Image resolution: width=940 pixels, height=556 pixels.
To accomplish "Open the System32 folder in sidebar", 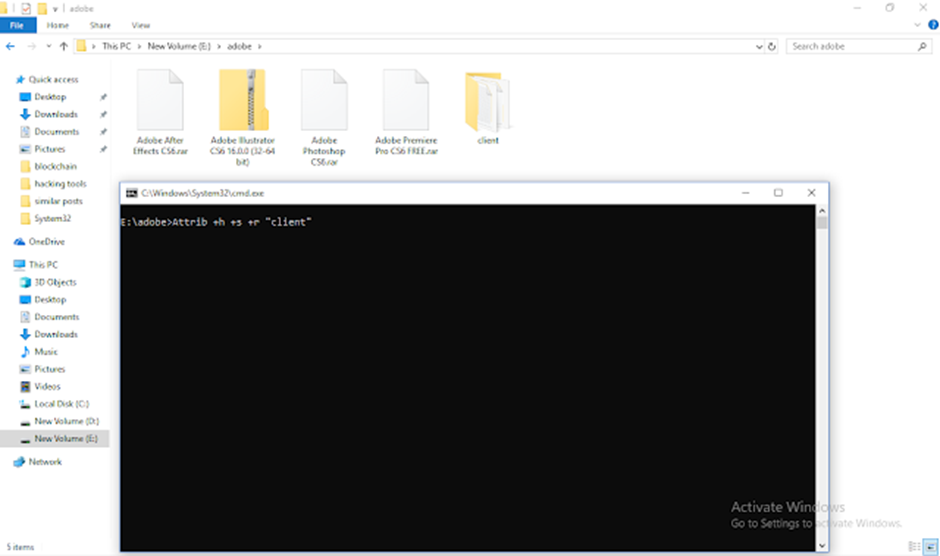I will pyautogui.click(x=52, y=218).
